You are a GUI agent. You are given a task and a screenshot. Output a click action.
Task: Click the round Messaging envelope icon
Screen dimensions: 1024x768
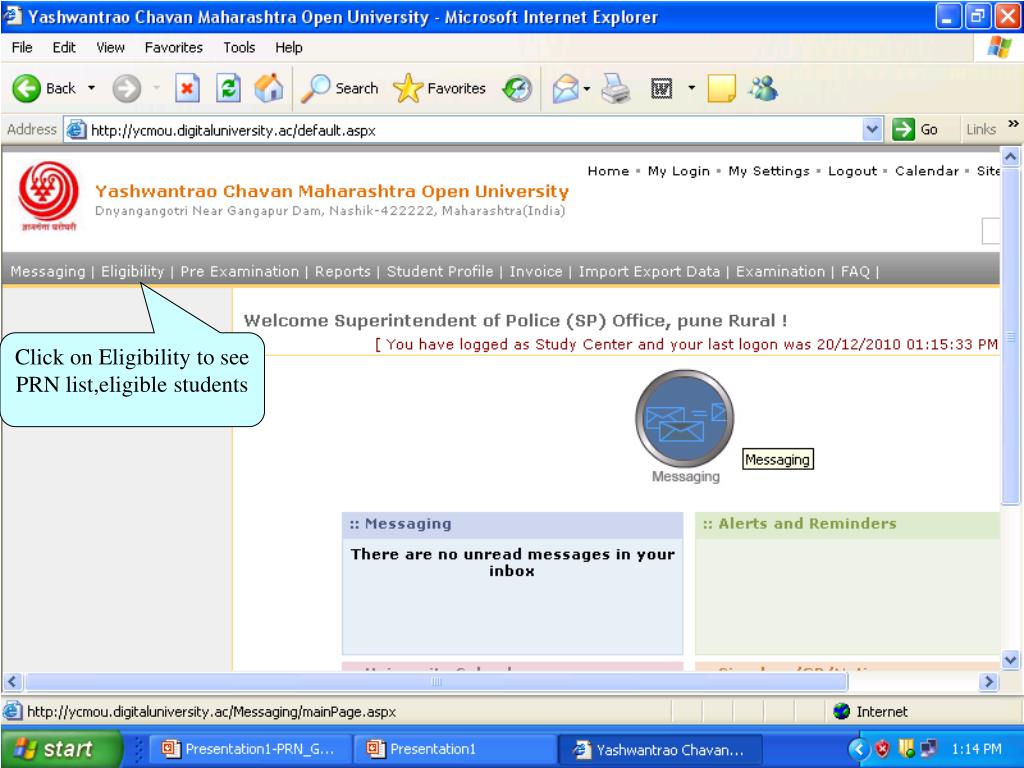point(684,419)
